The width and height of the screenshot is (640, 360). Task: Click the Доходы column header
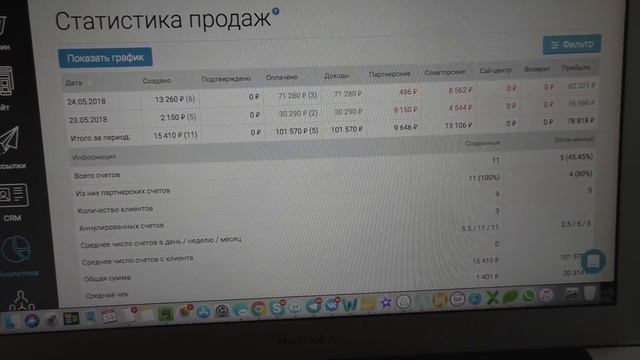336,76
